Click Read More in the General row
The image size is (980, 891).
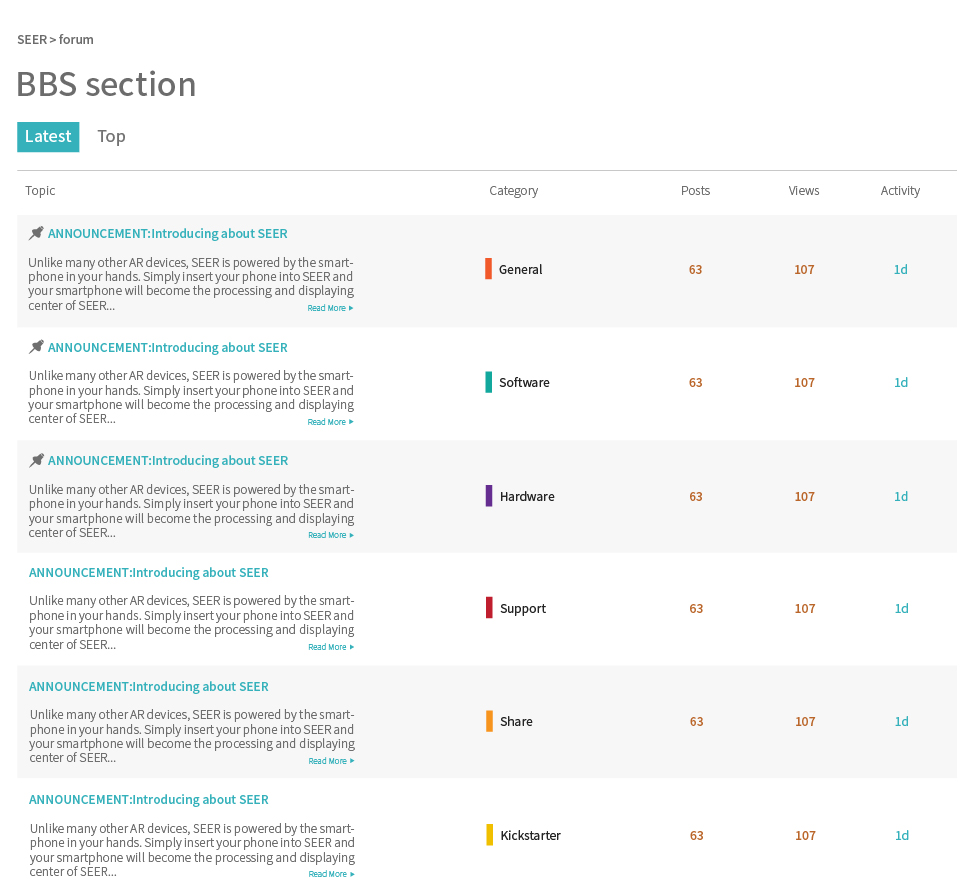tap(331, 308)
